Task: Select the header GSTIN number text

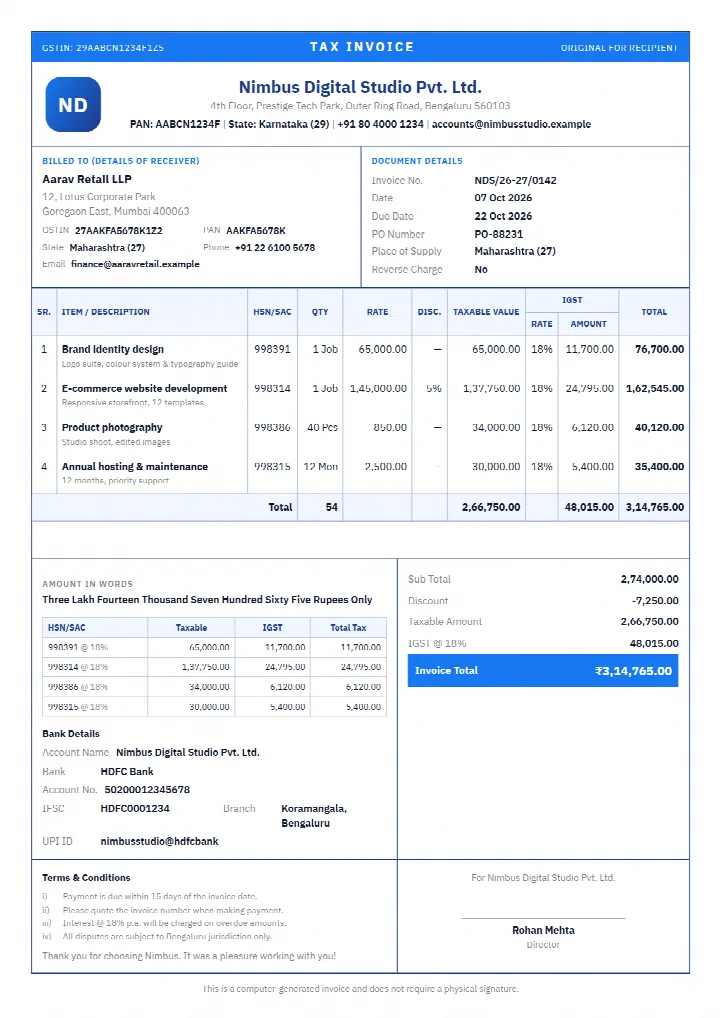Action: point(103,47)
